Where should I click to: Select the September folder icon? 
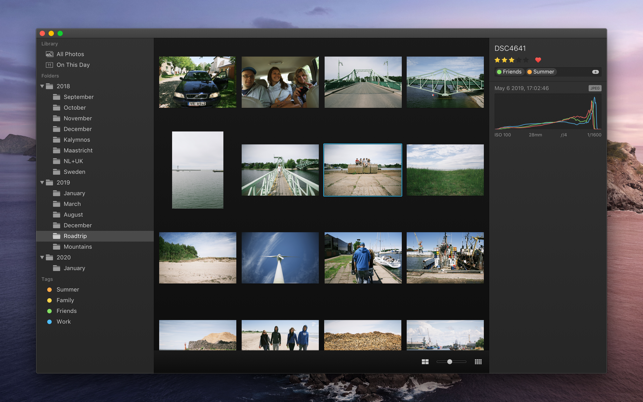pyautogui.click(x=57, y=97)
